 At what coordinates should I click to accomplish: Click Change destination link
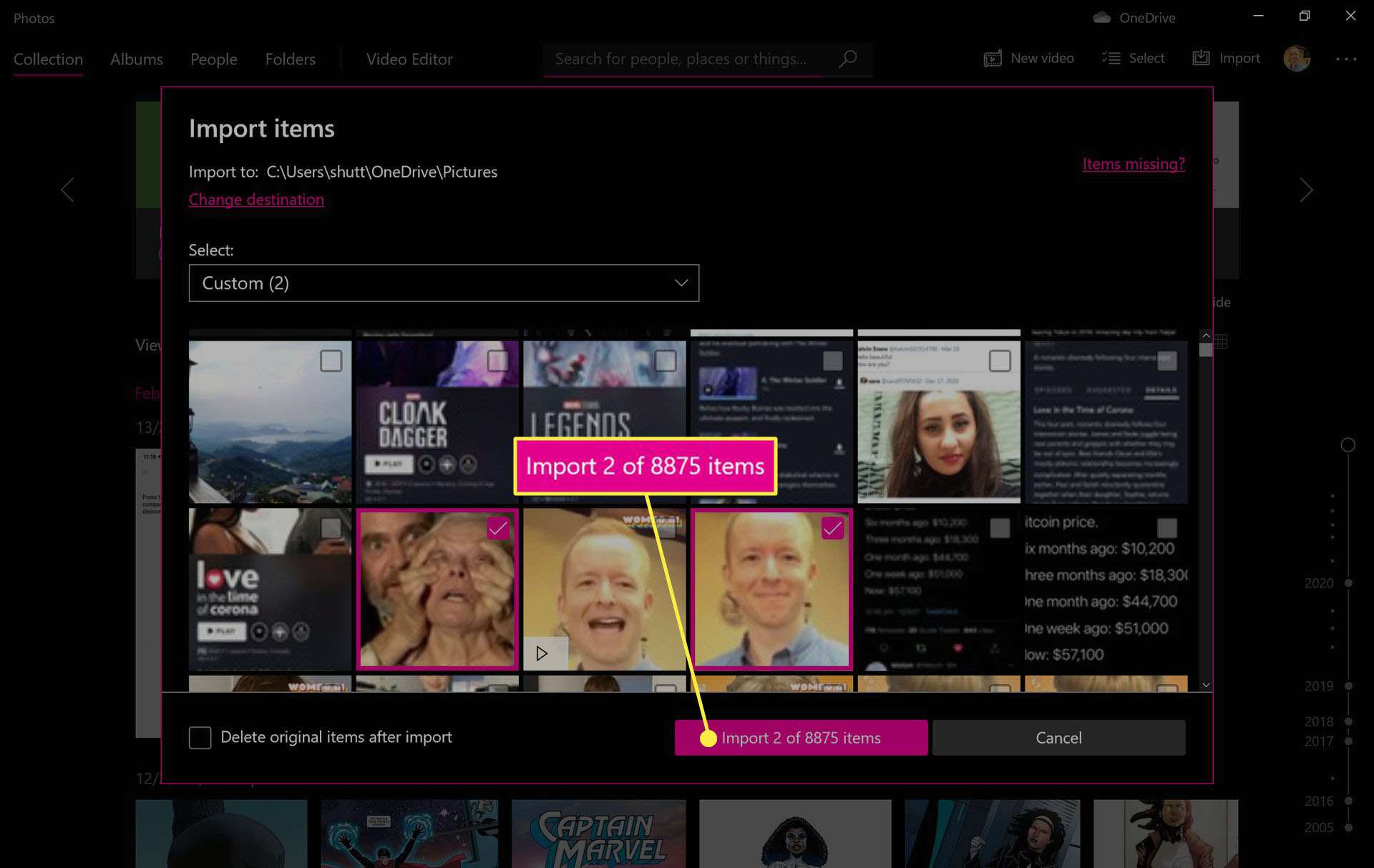(x=256, y=199)
